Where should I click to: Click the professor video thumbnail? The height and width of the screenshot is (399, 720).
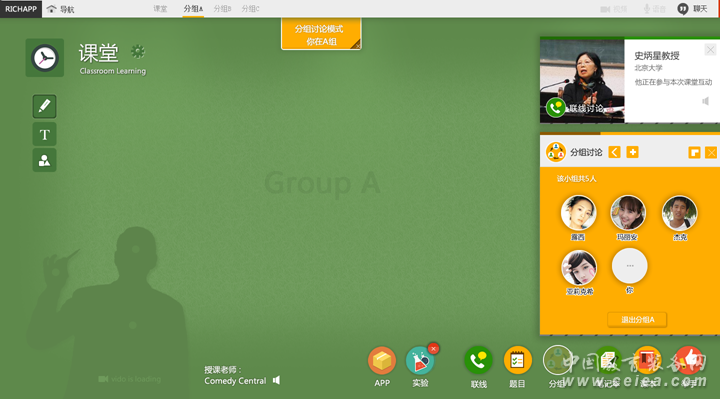pyautogui.click(x=582, y=80)
